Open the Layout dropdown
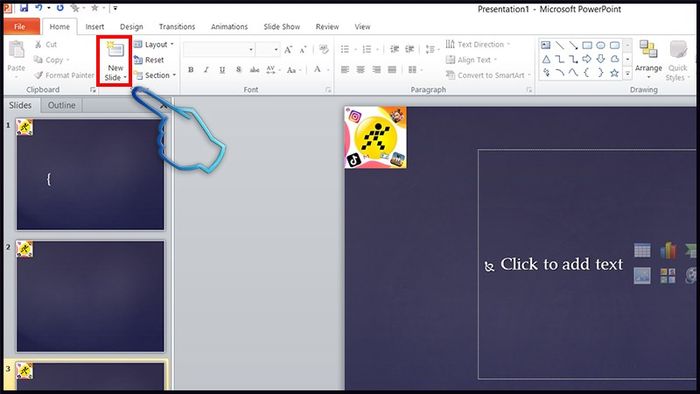The height and width of the screenshot is (394, 700). coord(154,44)
